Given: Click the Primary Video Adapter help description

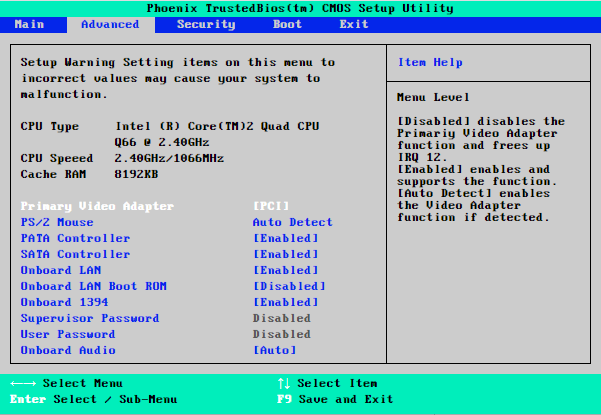Looking at the screenshot, I should tap(481, 169).
